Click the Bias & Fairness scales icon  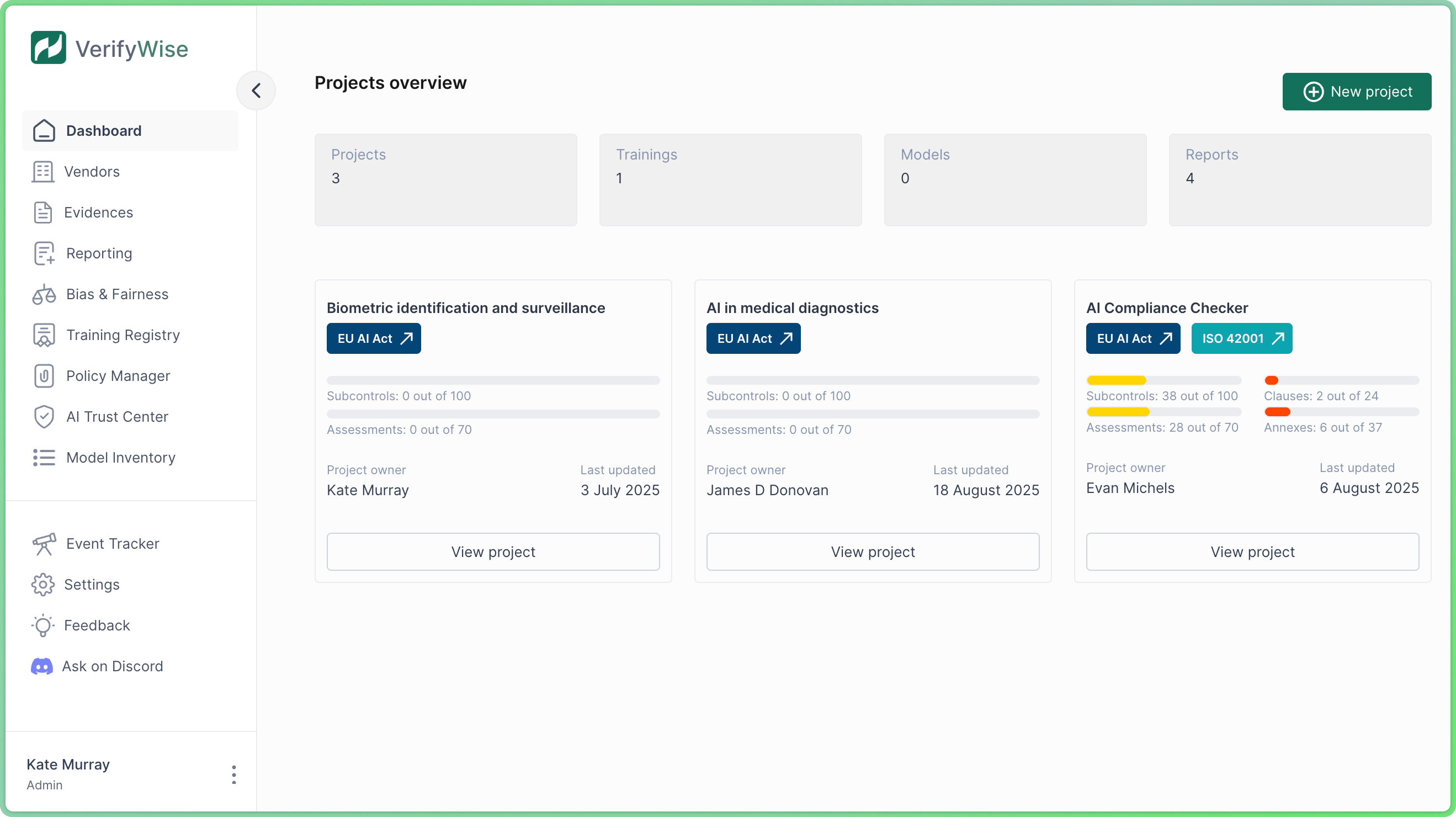point(44,294)
